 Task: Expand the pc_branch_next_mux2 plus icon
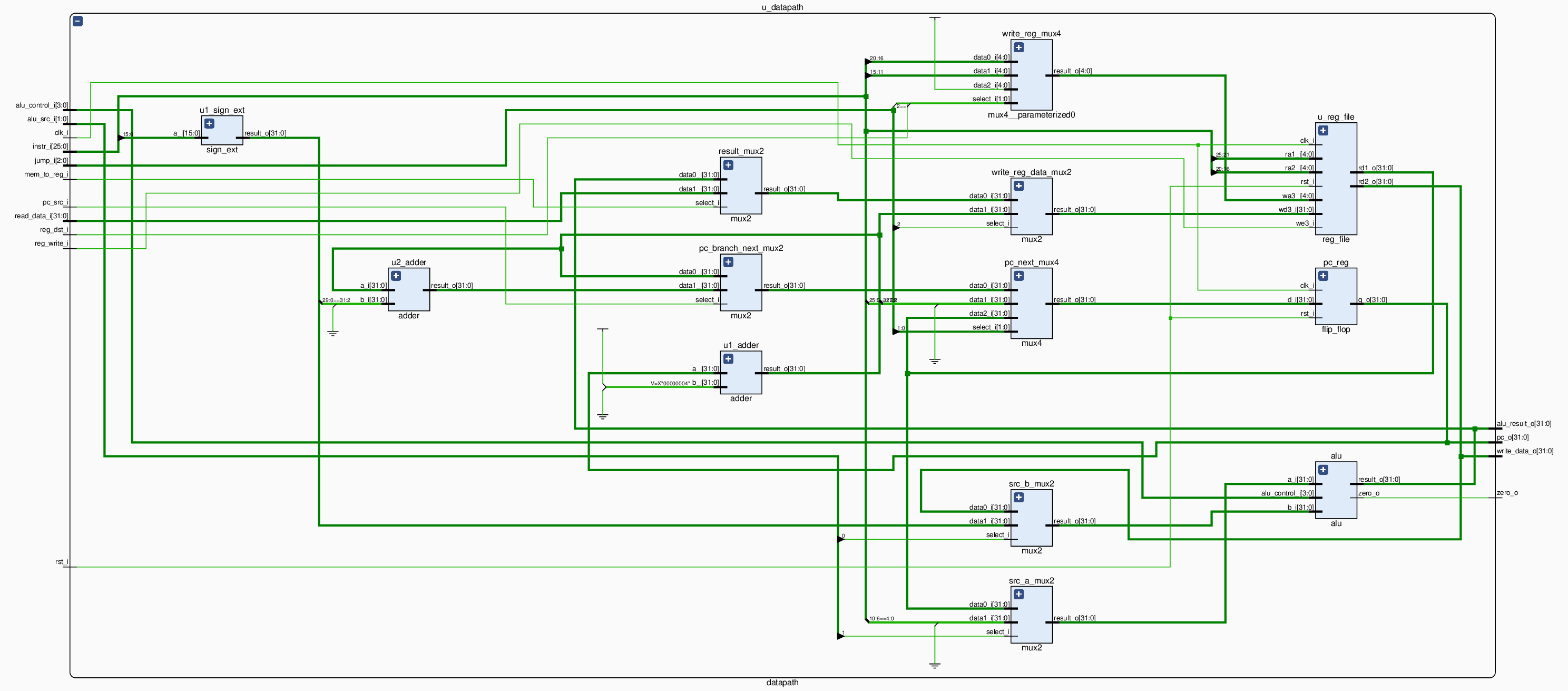point(728,262)
